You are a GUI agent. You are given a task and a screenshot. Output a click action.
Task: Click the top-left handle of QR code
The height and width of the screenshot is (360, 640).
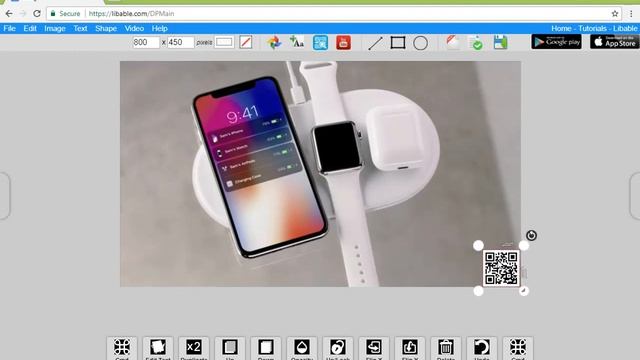point(478,245)
